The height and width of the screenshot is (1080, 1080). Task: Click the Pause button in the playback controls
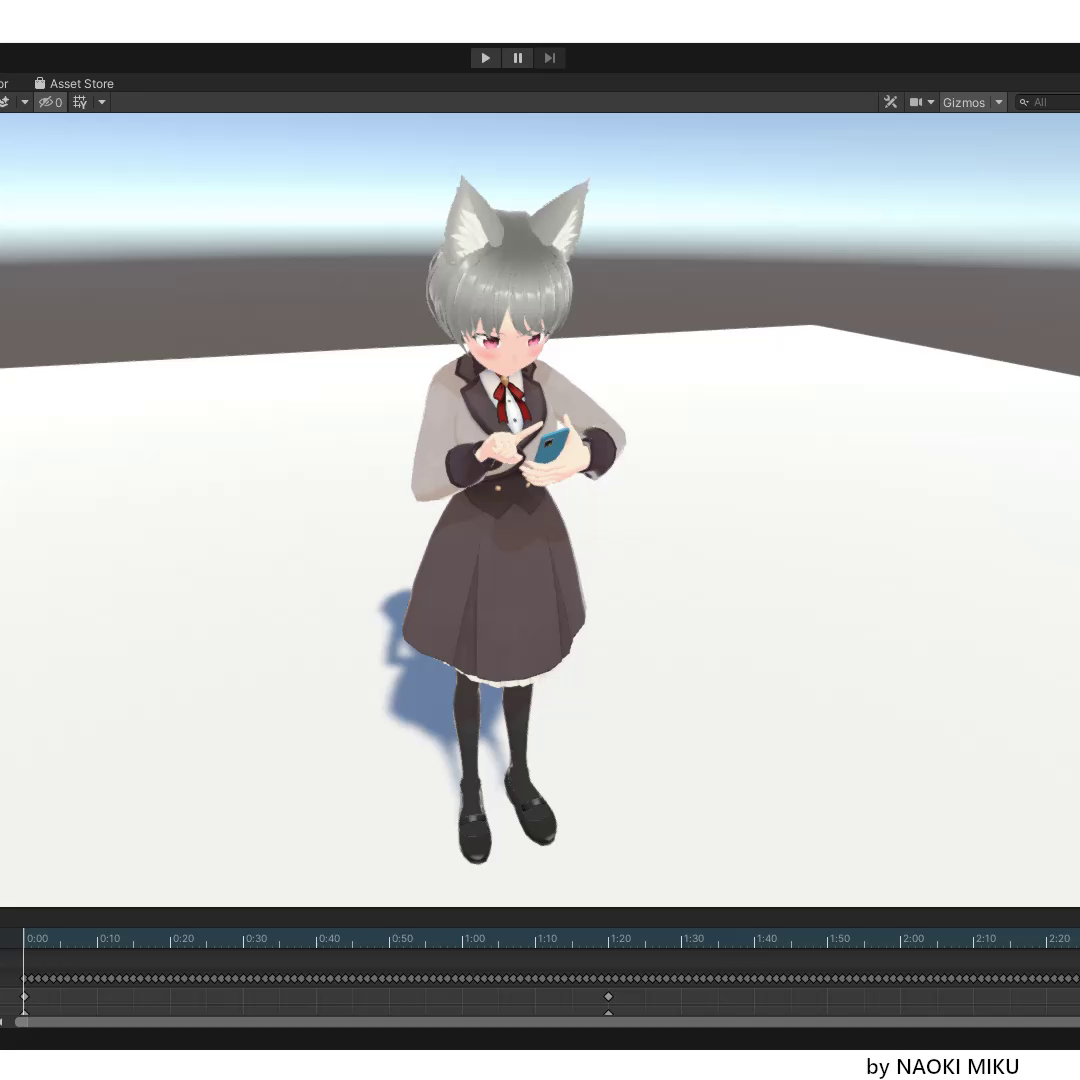(517, 57)
